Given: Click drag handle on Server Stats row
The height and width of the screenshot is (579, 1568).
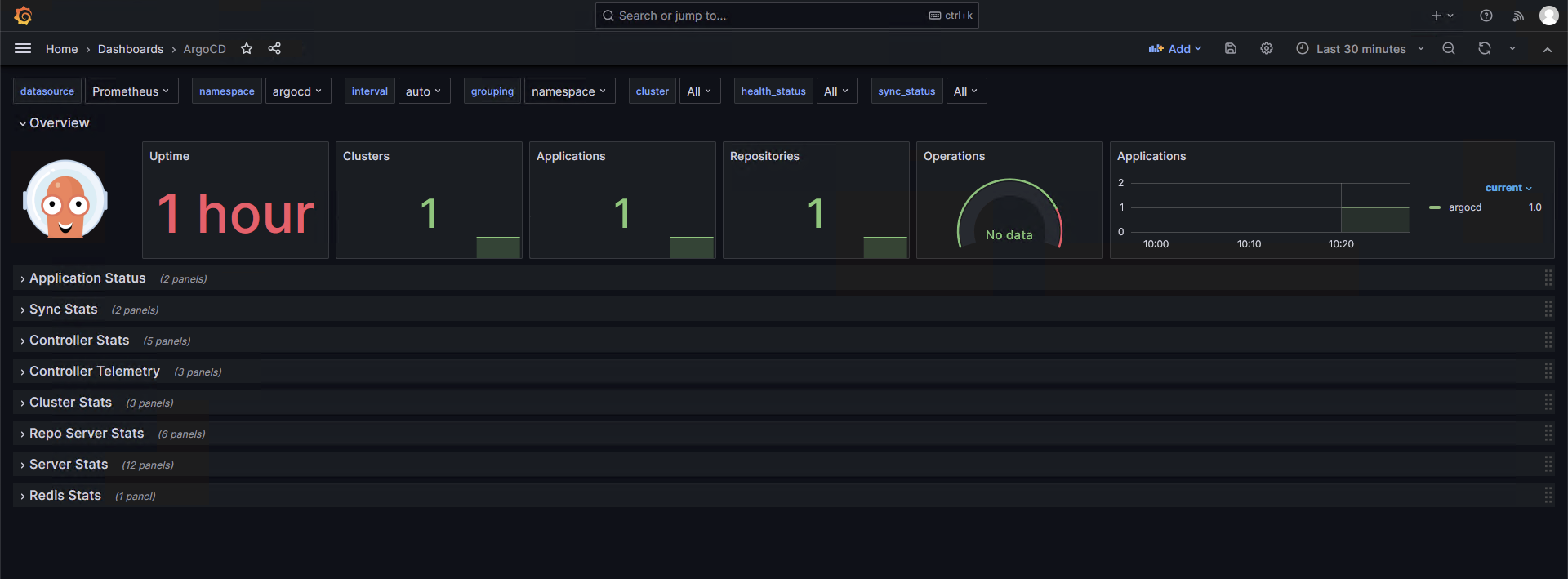Looking at the screenshot, I should pyautogui.click(x=1548, y=465).
